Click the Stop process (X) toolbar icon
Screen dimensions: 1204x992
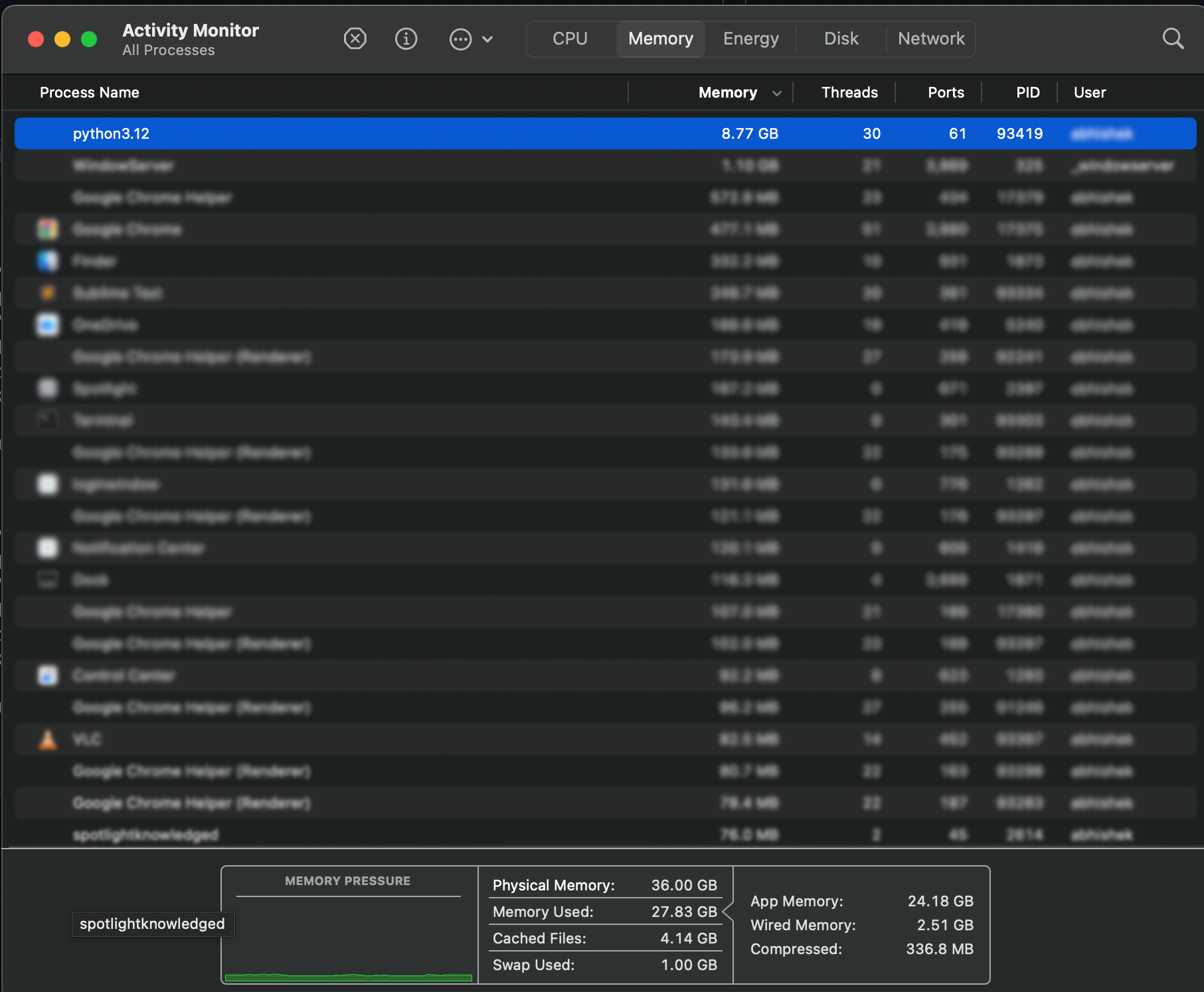(355, 39)
